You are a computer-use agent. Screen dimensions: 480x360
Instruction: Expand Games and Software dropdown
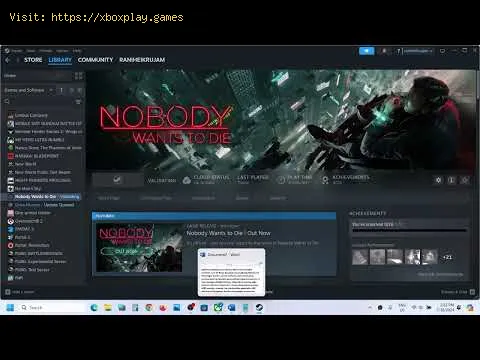tap(51, 90)
